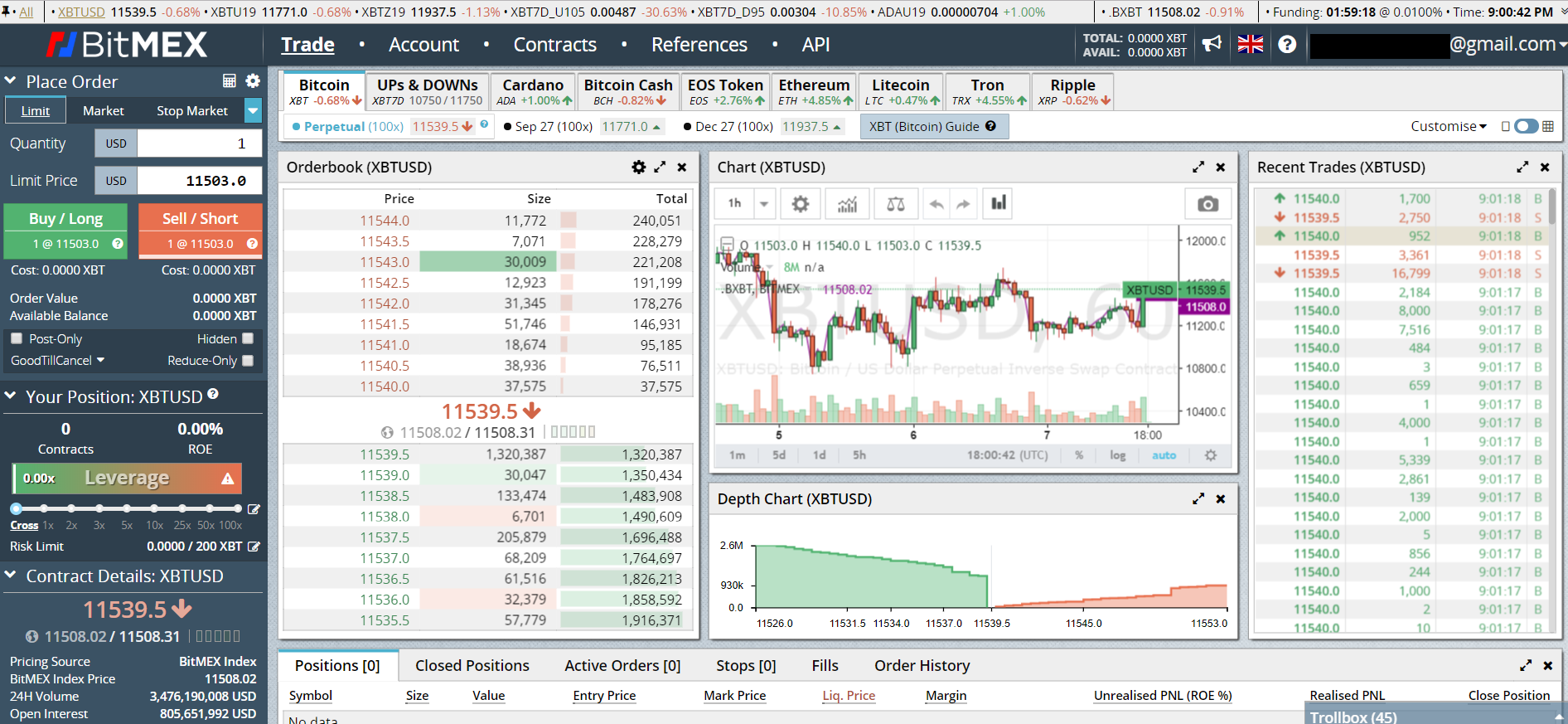The width and height of the screenshot is (1568, 724).
Task: Collapse Your Position section
Action: point(11,396)
